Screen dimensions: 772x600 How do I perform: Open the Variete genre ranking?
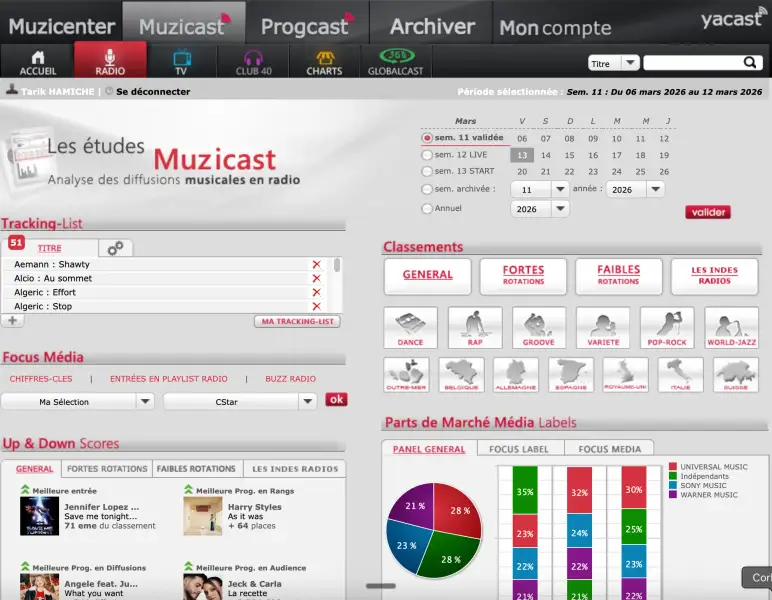pyautogui.click(x=603, y=328)
